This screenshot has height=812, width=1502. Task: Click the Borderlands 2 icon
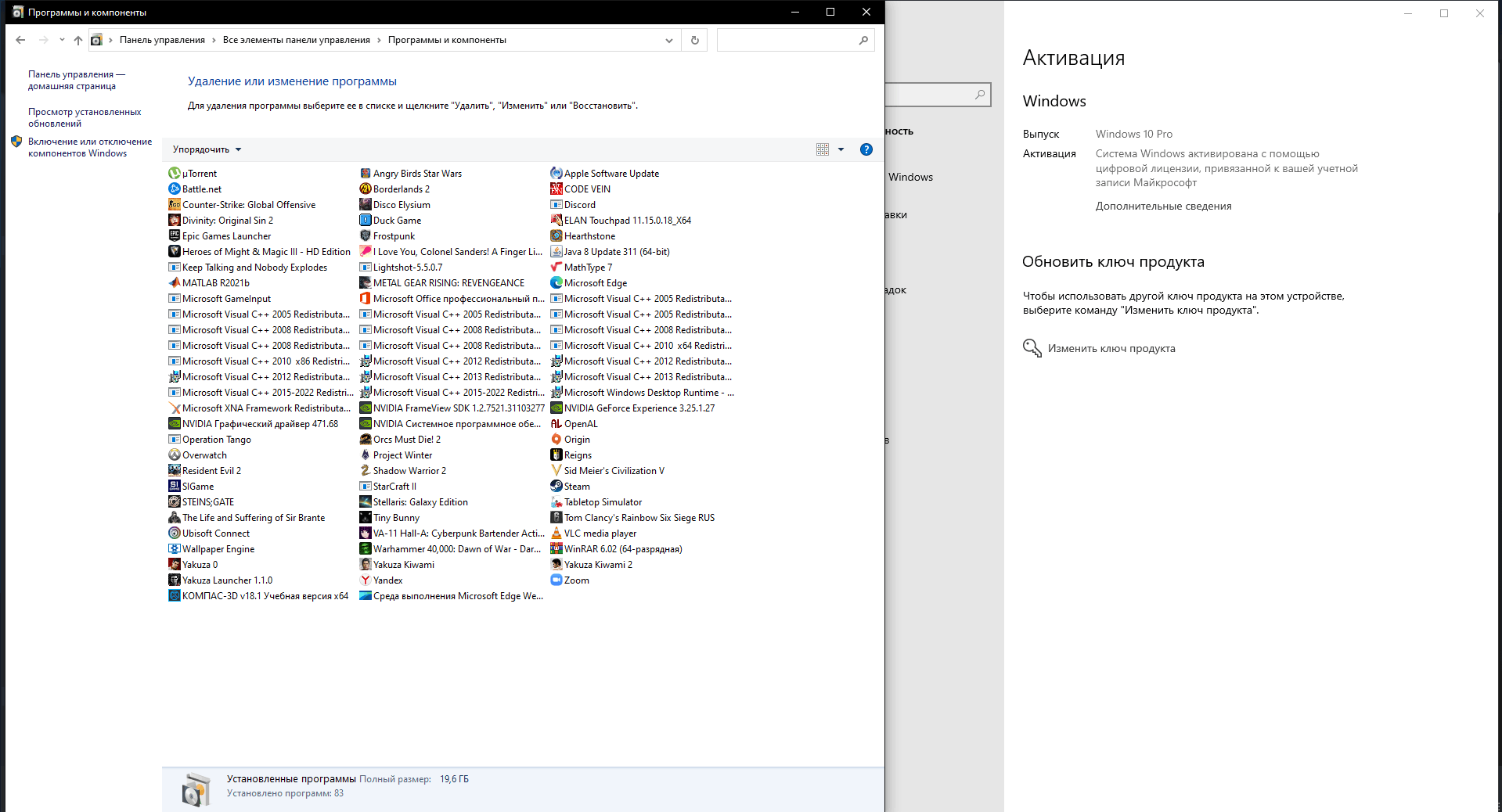(366, 189)
